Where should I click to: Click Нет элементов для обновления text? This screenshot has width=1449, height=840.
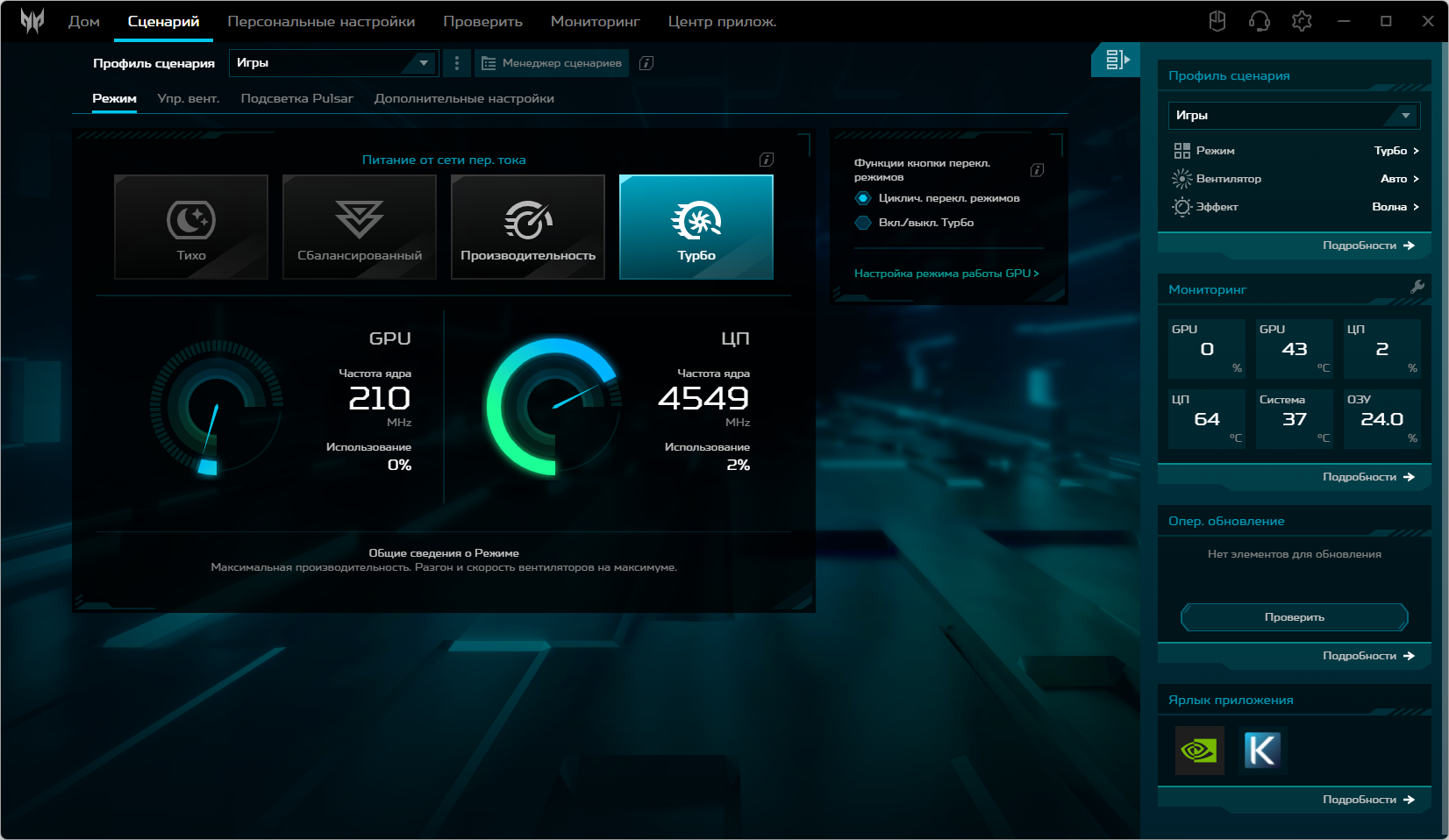(1295, 554)
